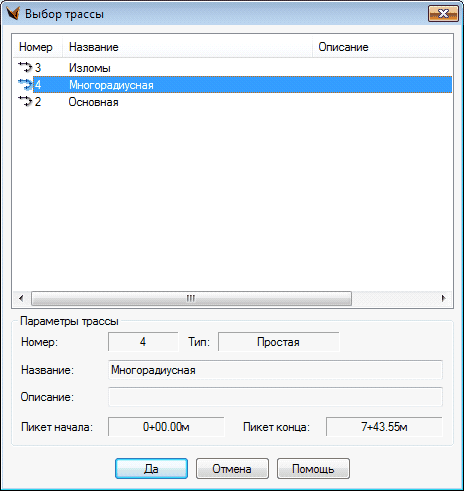The height and width of the screenshot is (491, 464).
Task: Click the route icon of Многорадиусная row
Action: pos(25,84)
